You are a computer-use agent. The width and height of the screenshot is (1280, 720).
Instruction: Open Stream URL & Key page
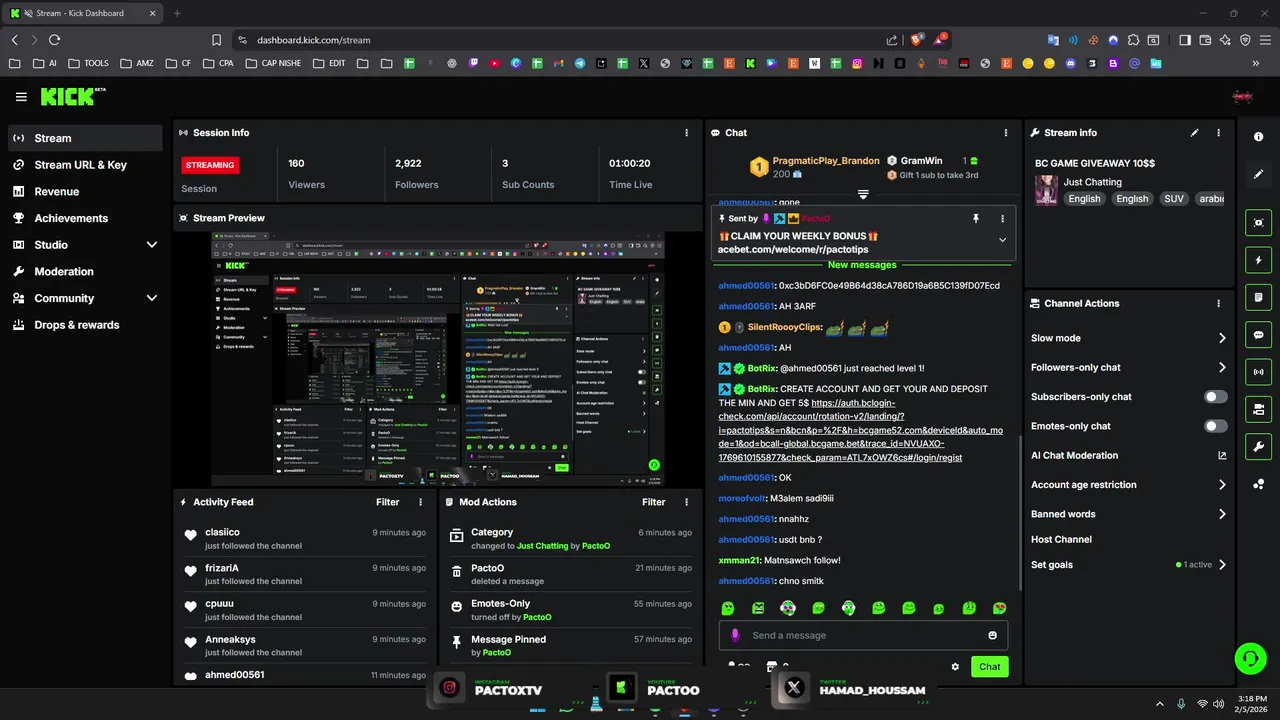tap(85, 165)
